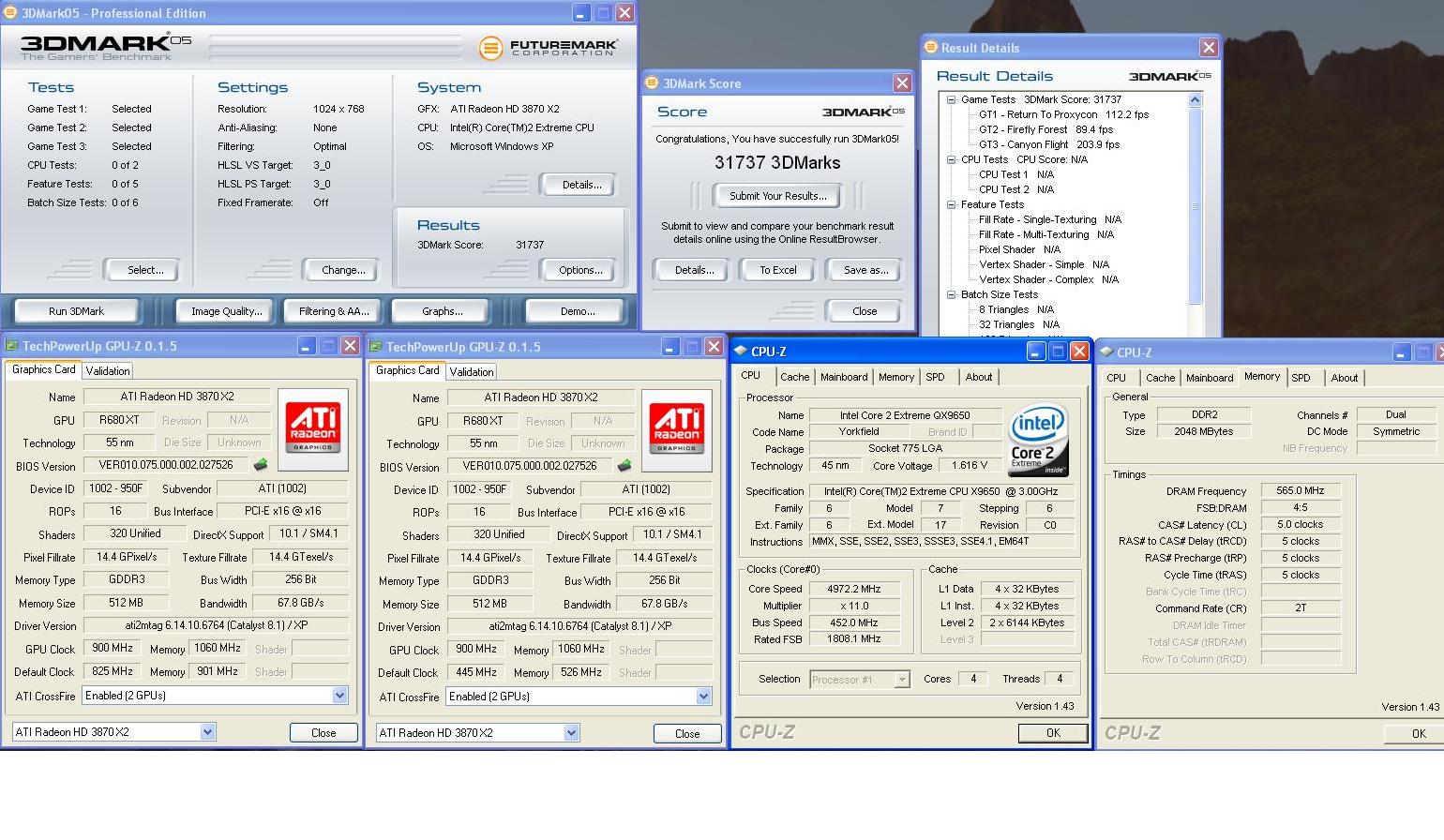Screen dimensions: 1444x840
Task: Open the Memory tab in CPU-Z CPU window
Action: (x=896, y=377)
